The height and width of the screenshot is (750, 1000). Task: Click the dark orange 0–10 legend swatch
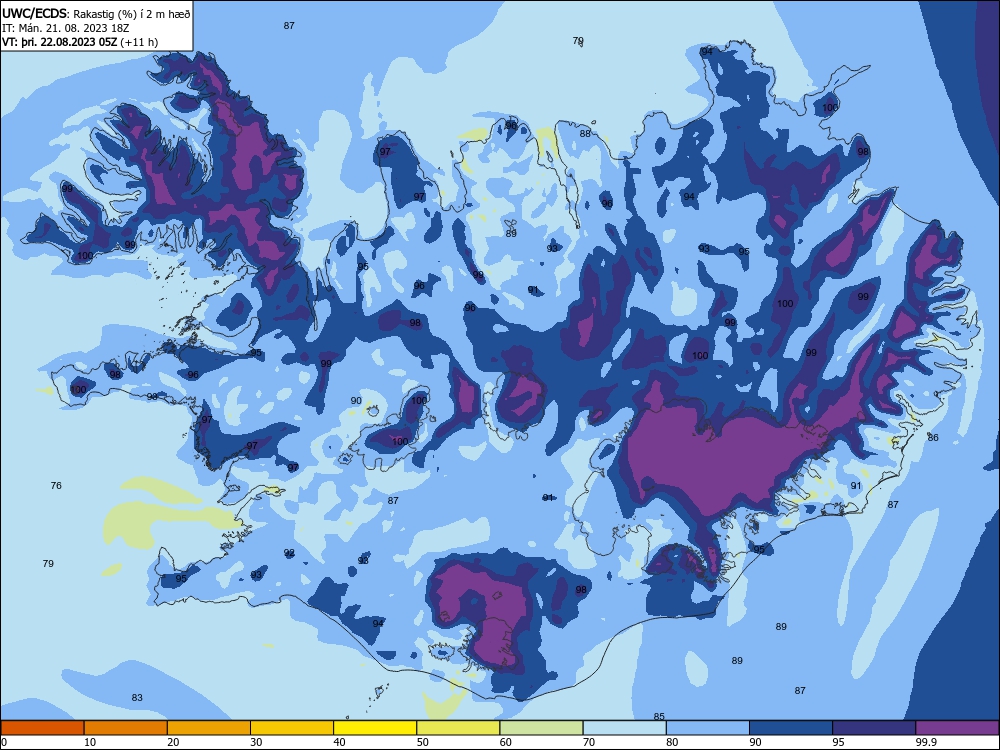(42, 728)
